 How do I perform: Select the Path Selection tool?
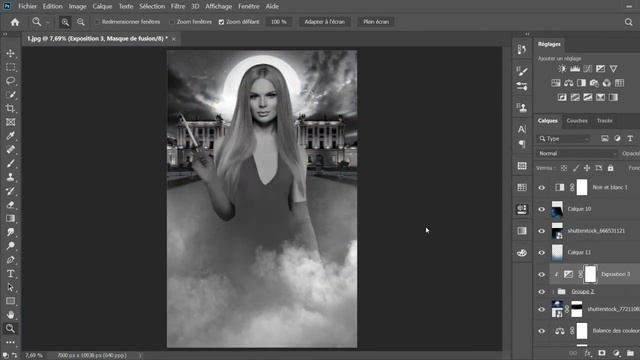point(11,287)
